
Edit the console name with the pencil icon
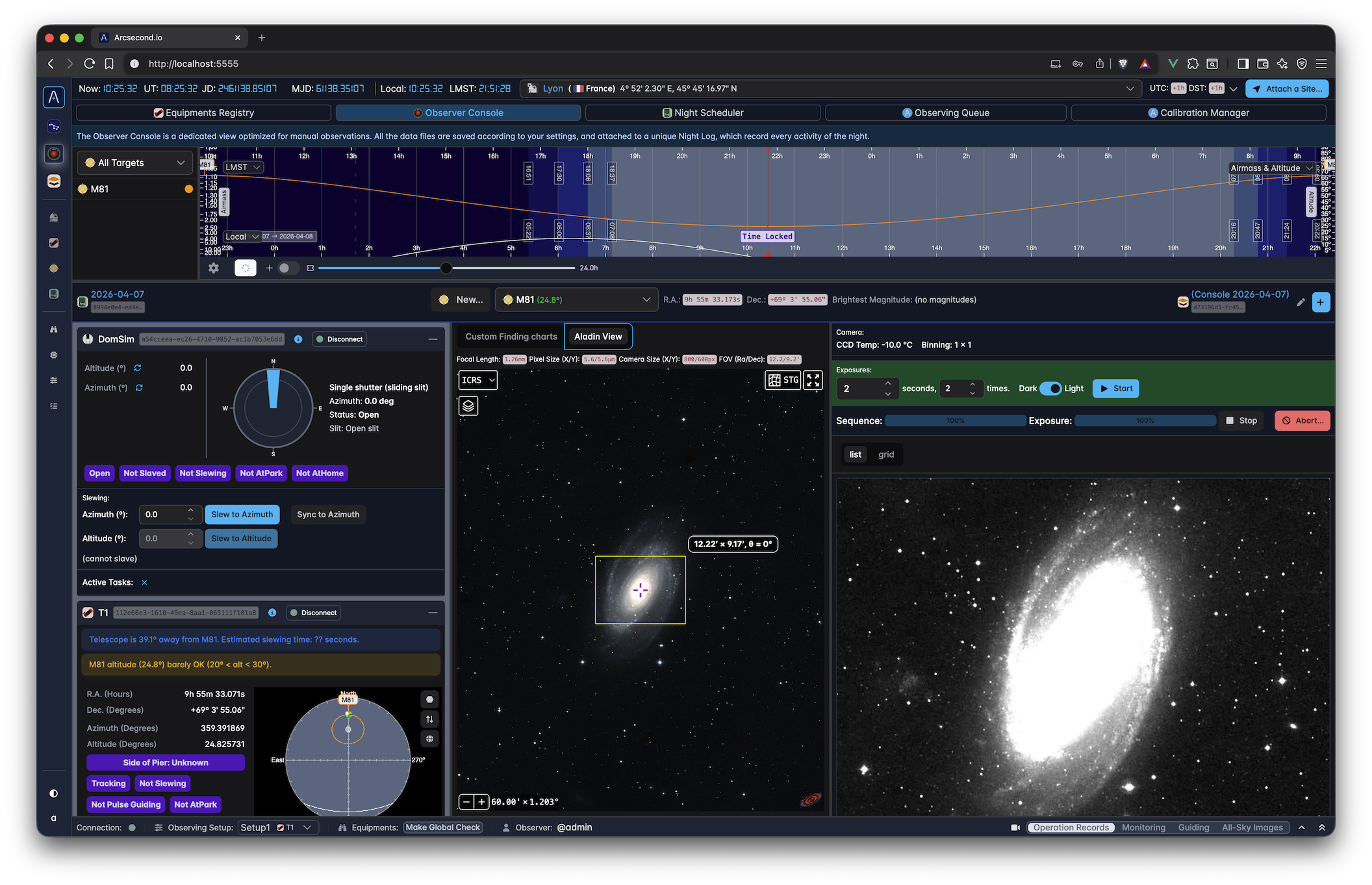pyautogui.click(x=1301, y=302)
